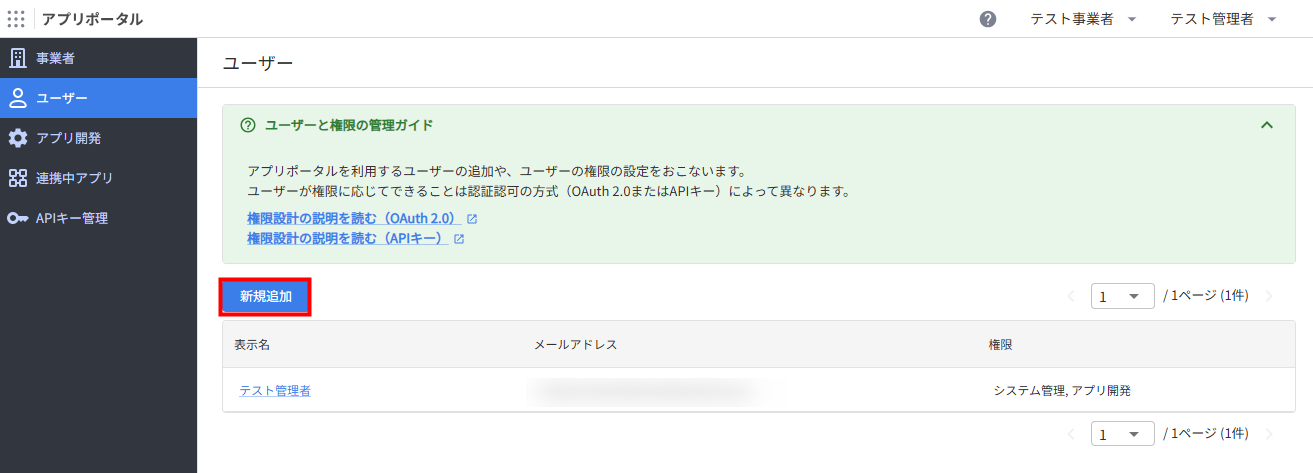1313x473 pixels.
Task: Open the テスト事業者 dropdown
Action: [1083, 19]
